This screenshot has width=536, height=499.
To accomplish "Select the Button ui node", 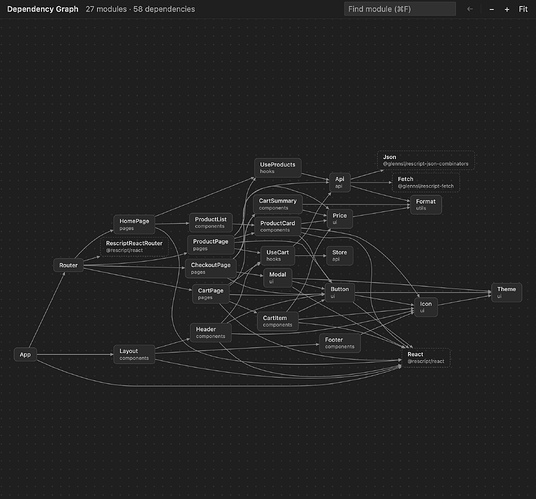I will point(340,293).
